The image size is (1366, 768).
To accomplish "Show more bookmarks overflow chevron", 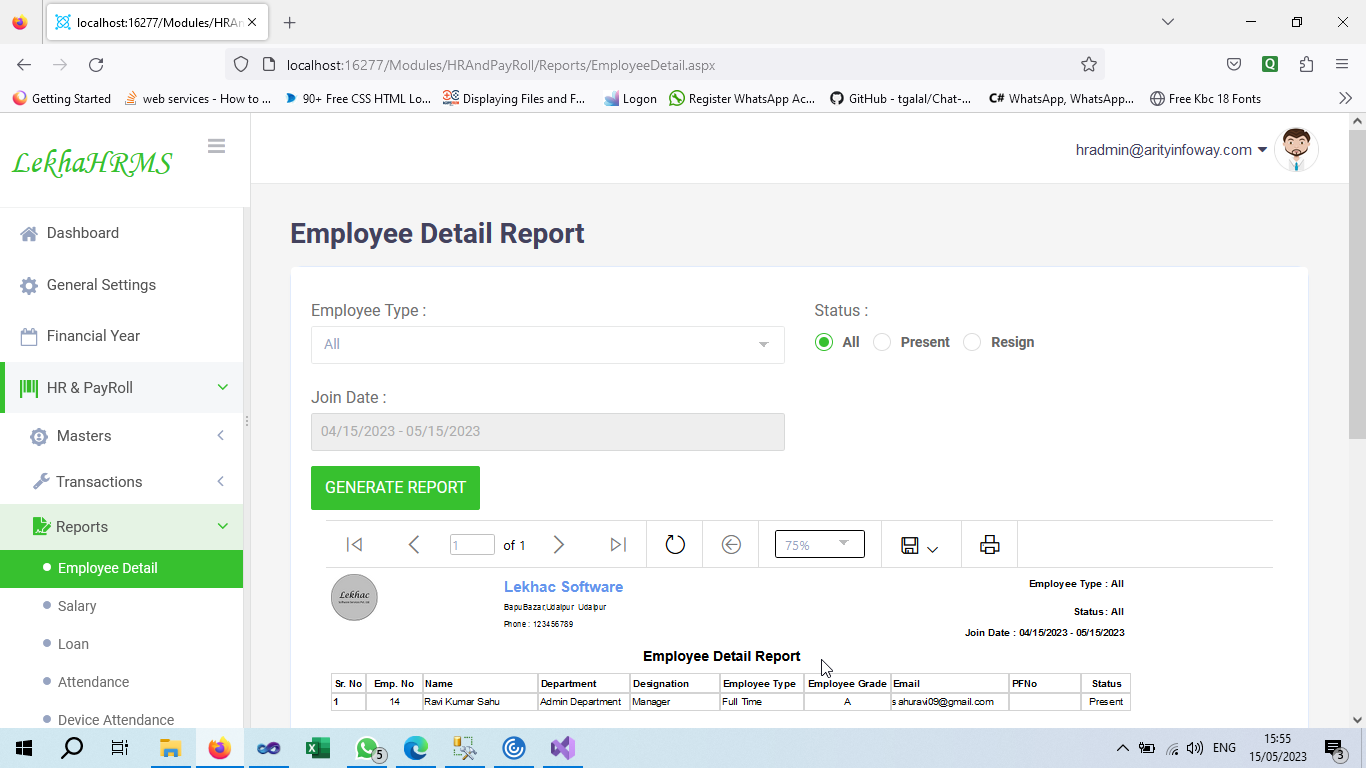I will (1345, 98).
